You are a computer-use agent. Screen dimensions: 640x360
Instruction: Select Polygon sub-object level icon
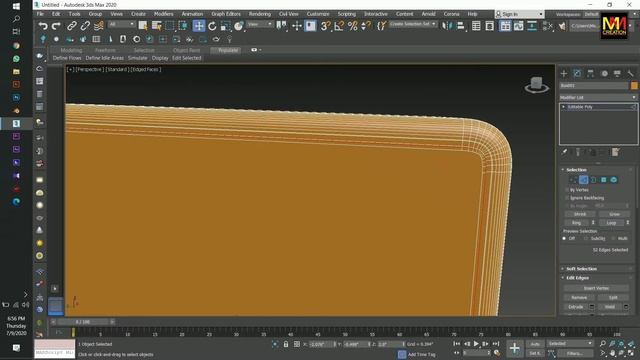604,180
